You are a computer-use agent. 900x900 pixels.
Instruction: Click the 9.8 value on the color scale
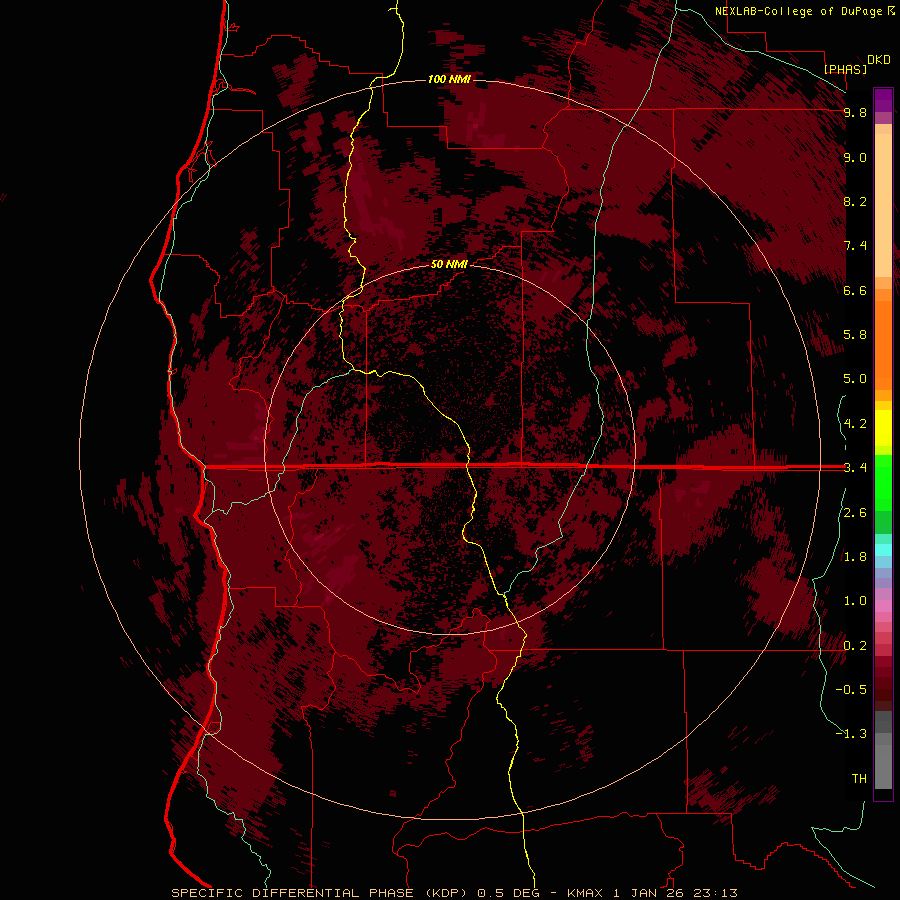(x=855, y=112)
